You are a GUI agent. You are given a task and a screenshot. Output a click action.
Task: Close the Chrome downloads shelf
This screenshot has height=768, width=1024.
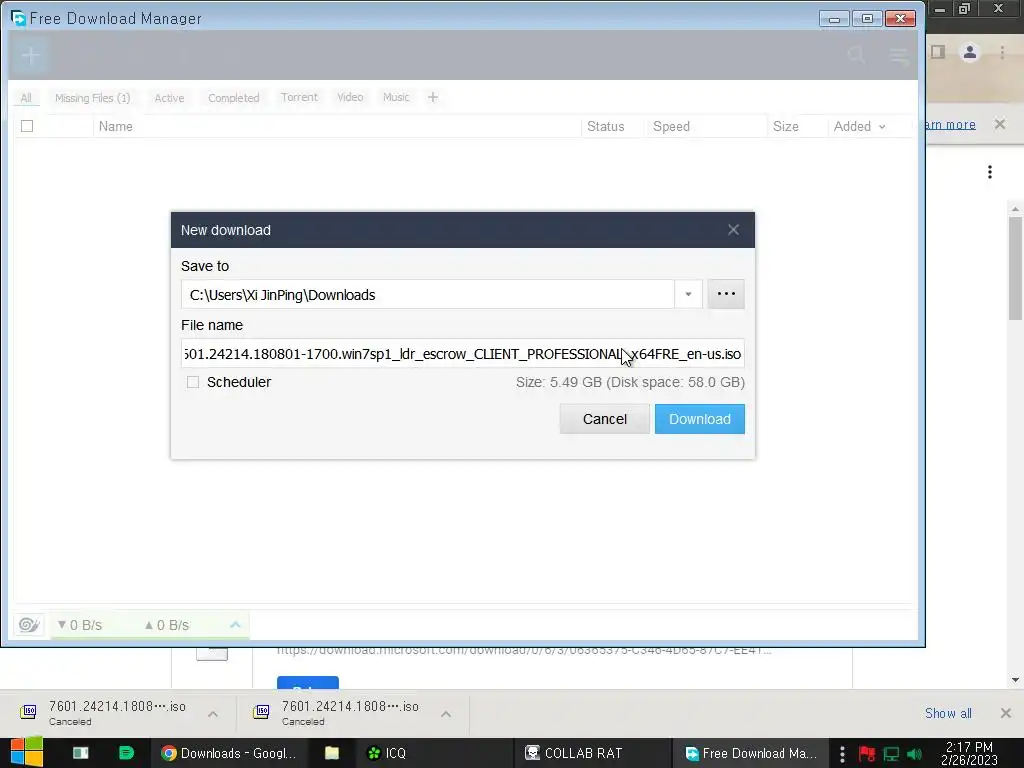tap(1006, 713)
